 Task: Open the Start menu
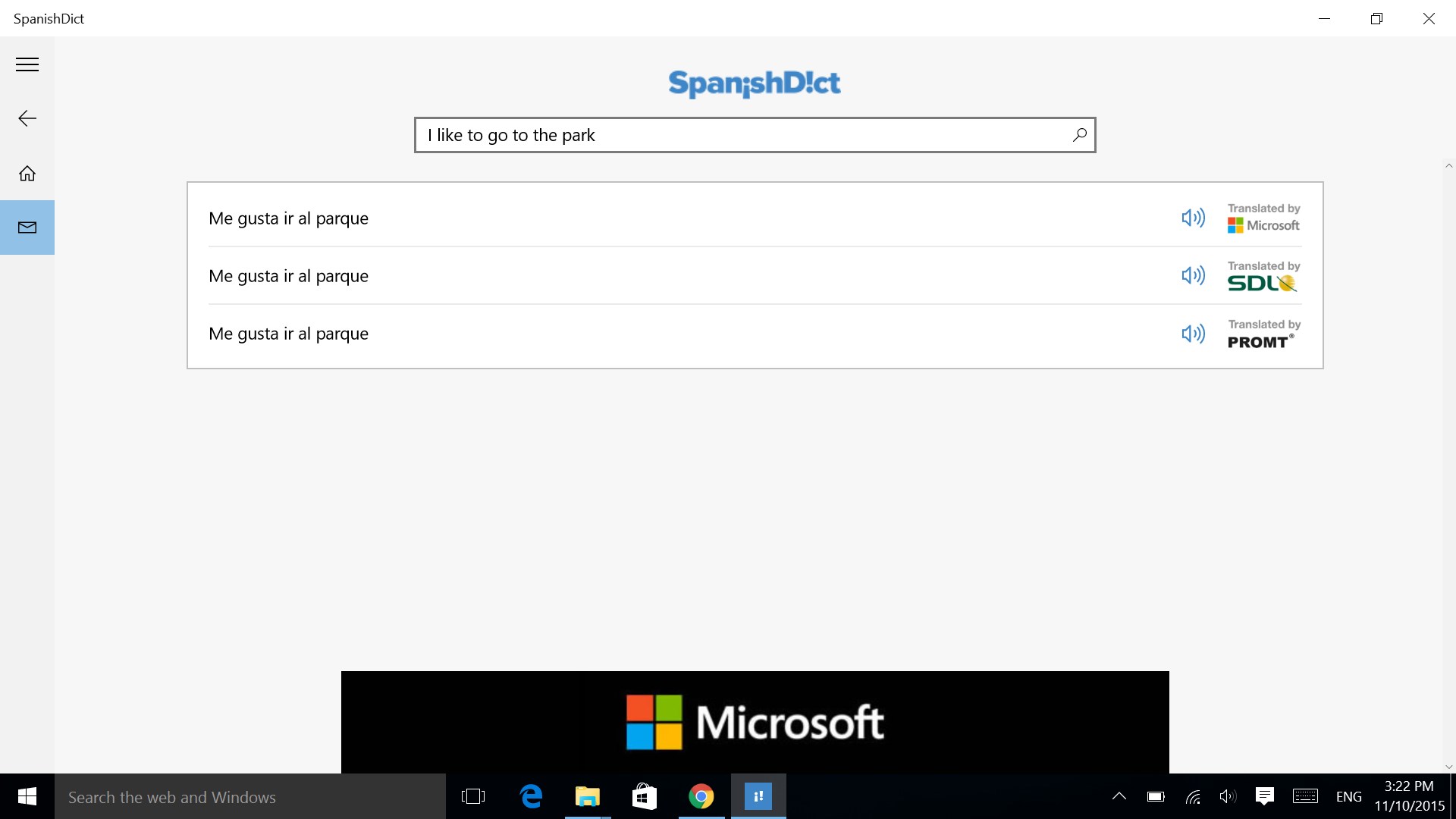click(x=27, y=796)
